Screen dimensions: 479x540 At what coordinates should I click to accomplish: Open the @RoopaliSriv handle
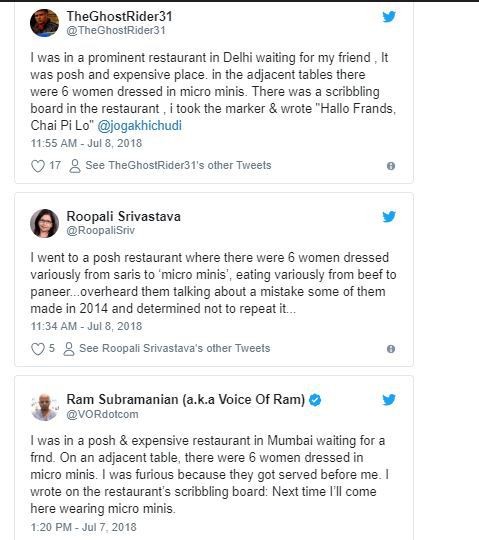[101, 230]
